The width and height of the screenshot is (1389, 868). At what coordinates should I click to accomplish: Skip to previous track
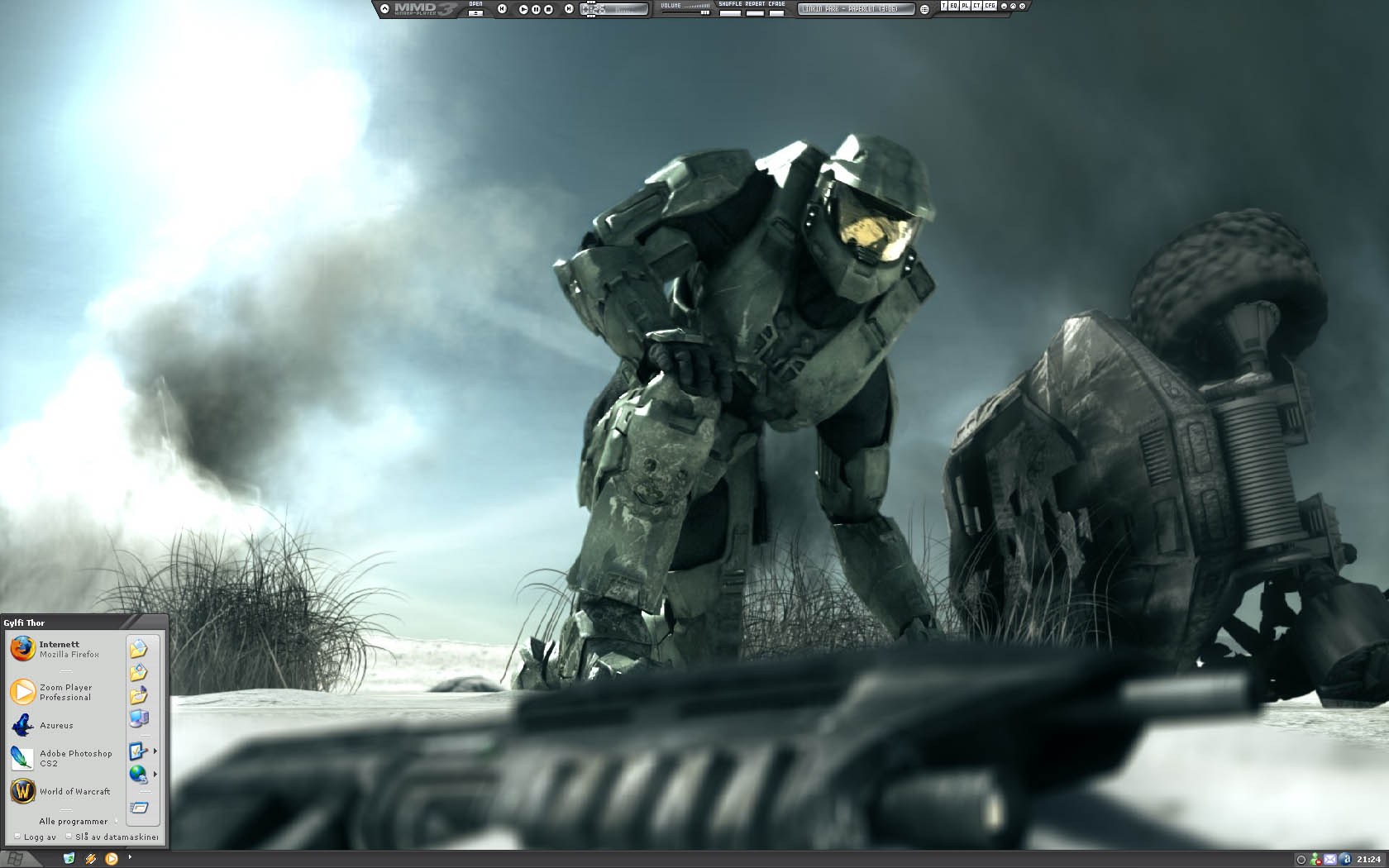click(x=502, y=8)
